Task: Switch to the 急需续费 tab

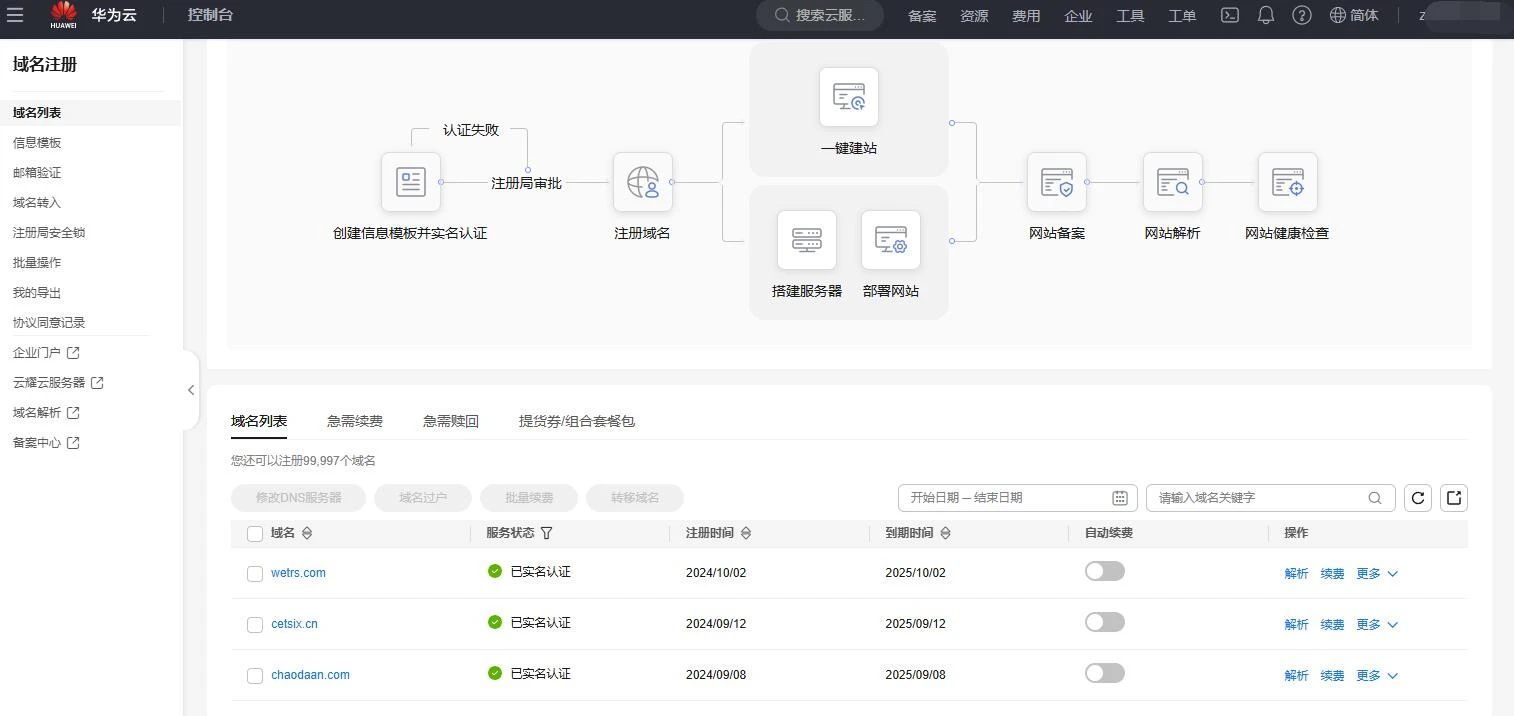Action: pyautogui.click(x=355, y=421)
